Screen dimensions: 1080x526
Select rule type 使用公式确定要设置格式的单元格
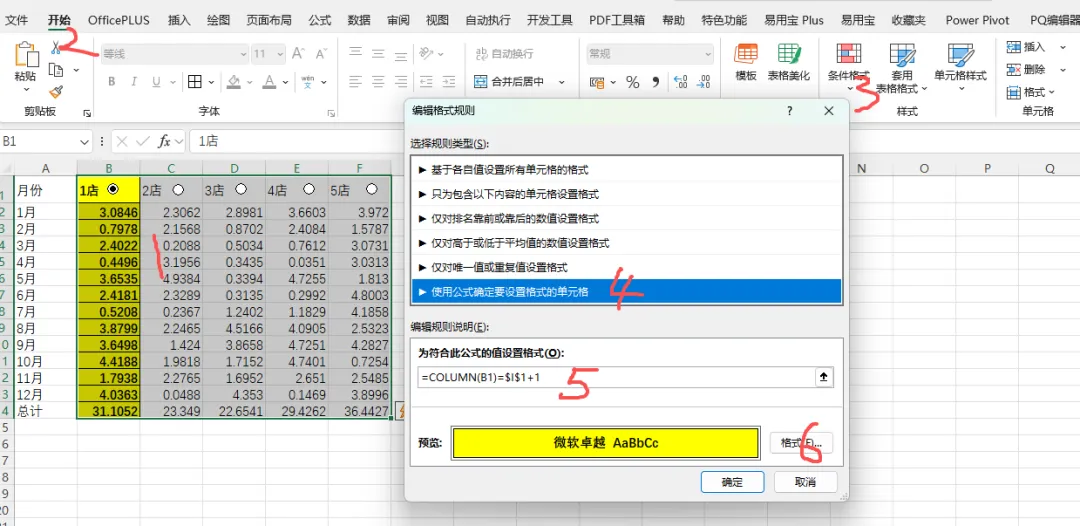625,291
